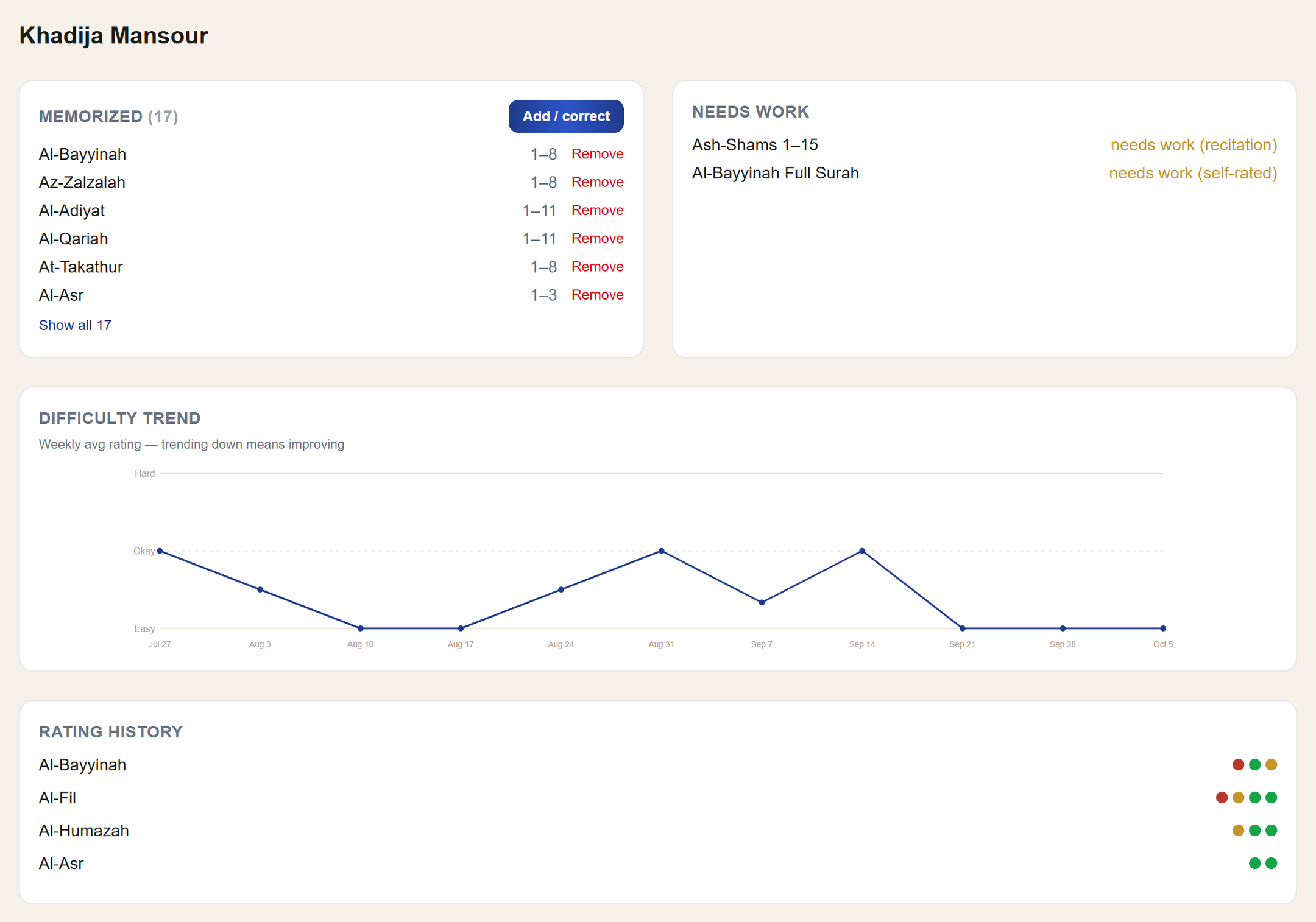Click the Aug 10 data point on chart
Screen dimensions: 1316x922
click(361, 628)
